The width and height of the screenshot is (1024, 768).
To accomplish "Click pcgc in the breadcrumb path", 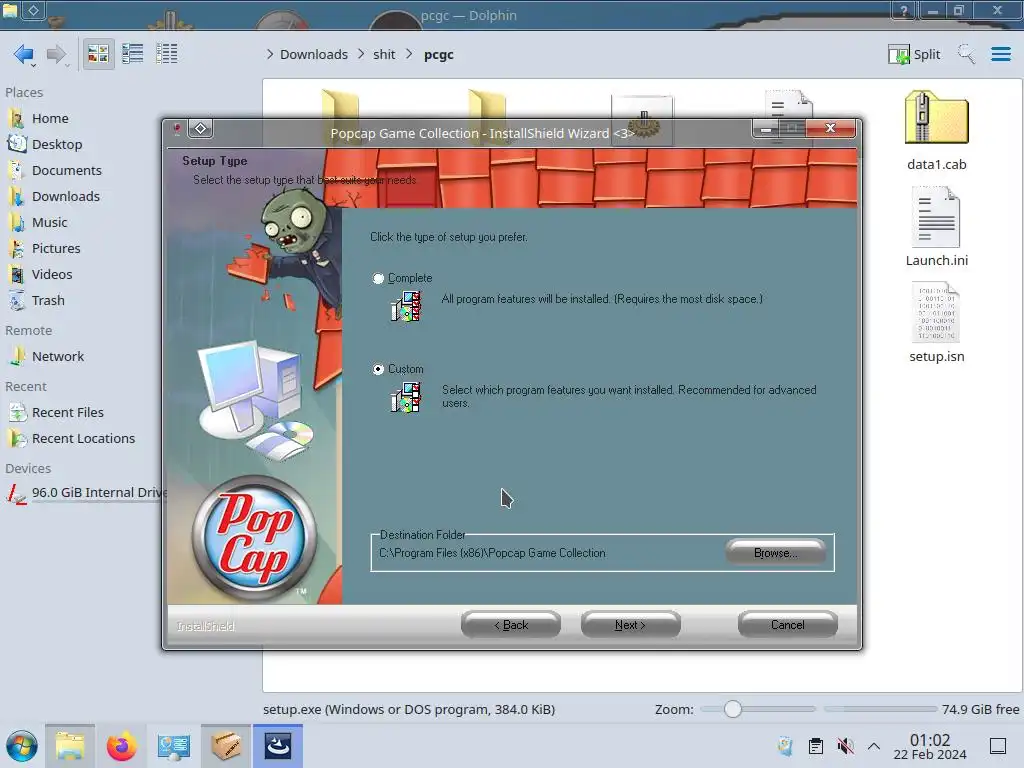I will 439,54.
